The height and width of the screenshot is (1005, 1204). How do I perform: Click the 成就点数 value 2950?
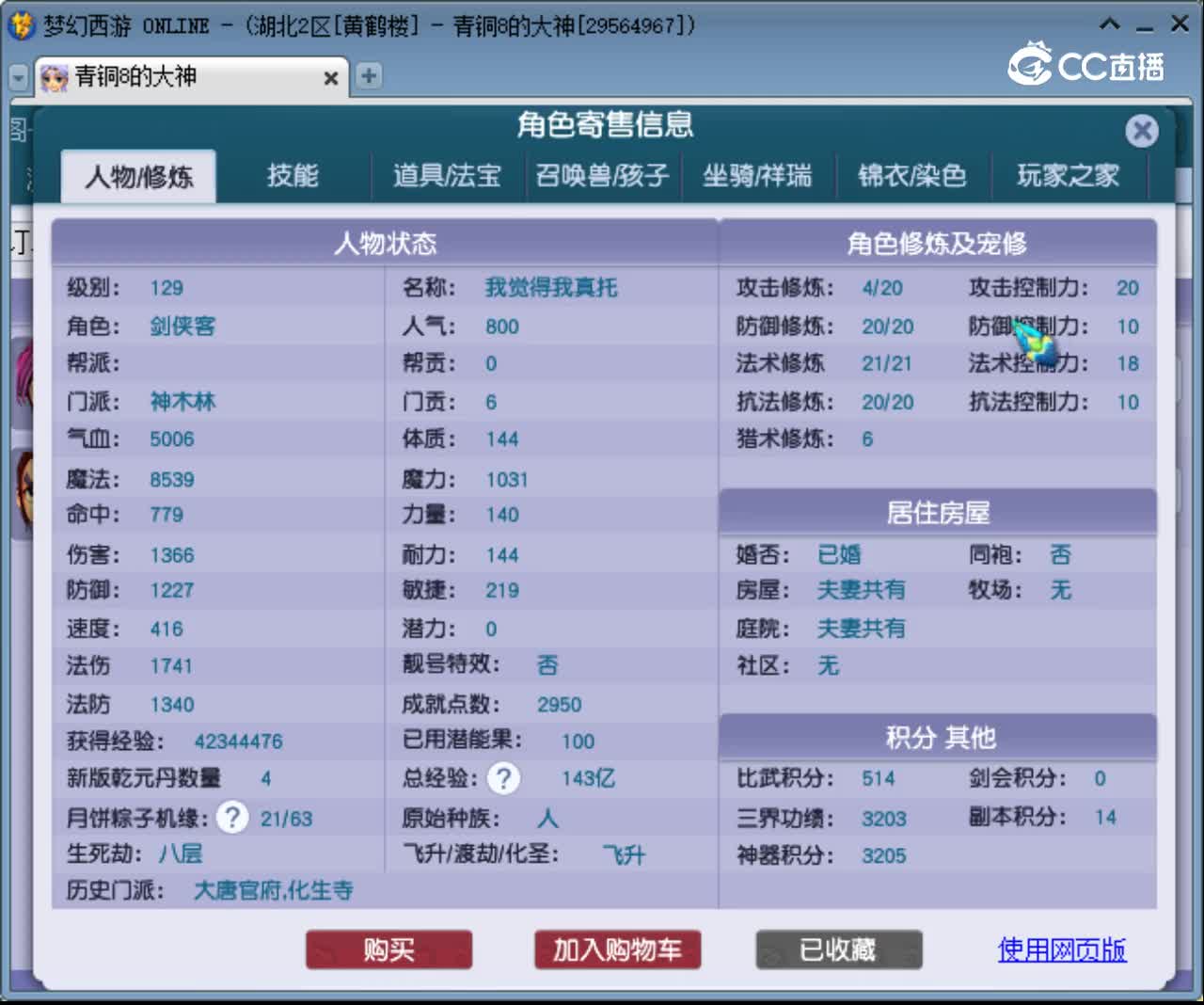[559, 705]
